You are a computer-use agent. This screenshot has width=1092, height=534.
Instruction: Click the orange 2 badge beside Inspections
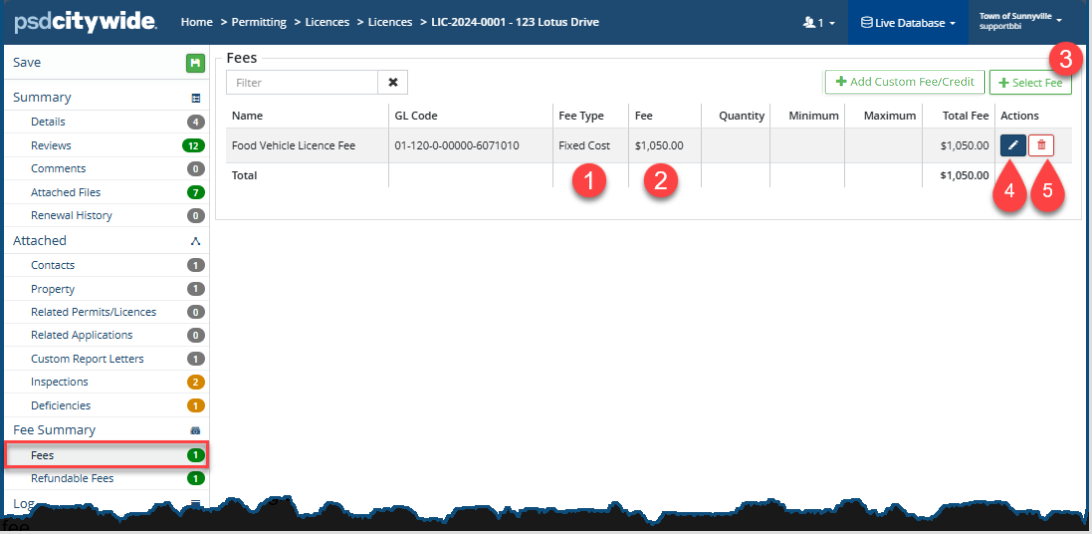[196, 382]
